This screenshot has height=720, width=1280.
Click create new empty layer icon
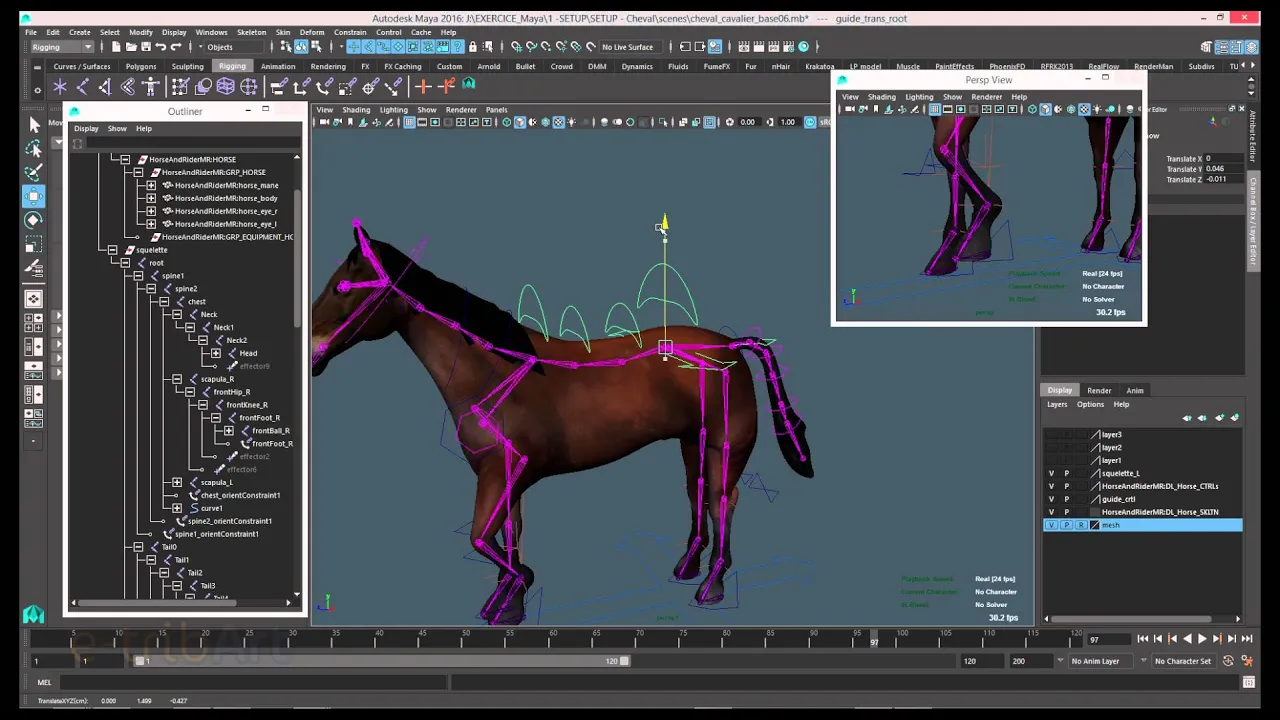pyautogui.click(x=1219, y=418)
